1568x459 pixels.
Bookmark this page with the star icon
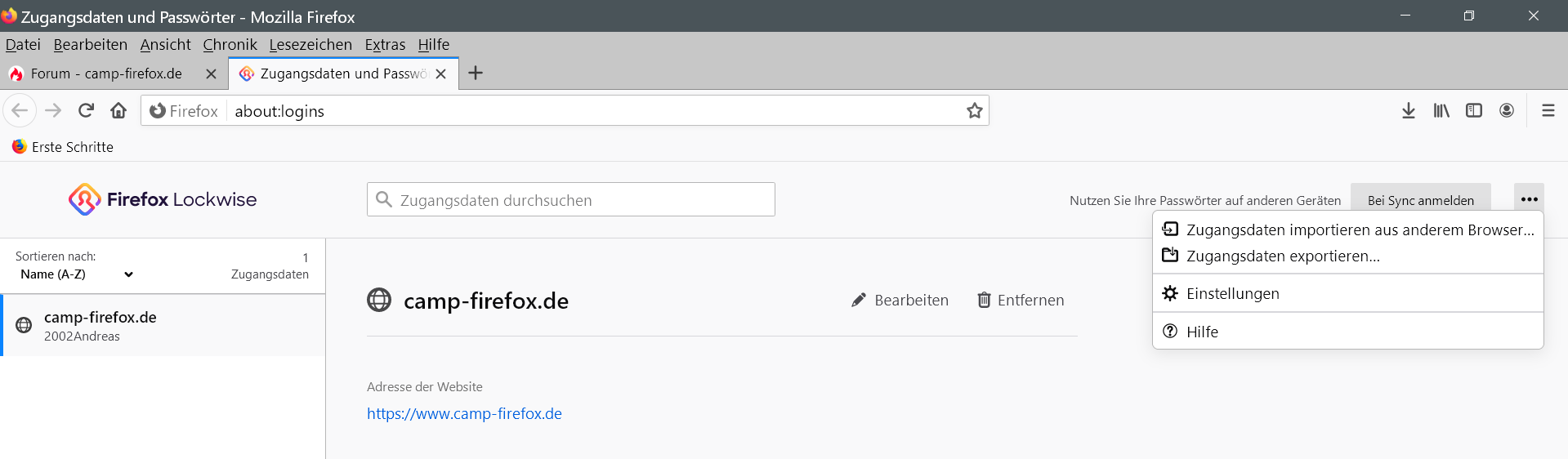pyautogui.click(x=974, y=111)
